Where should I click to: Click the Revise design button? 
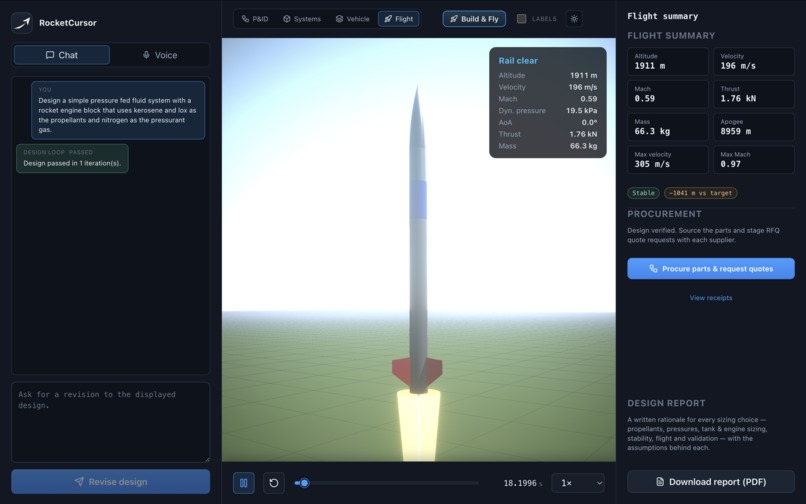111,482
